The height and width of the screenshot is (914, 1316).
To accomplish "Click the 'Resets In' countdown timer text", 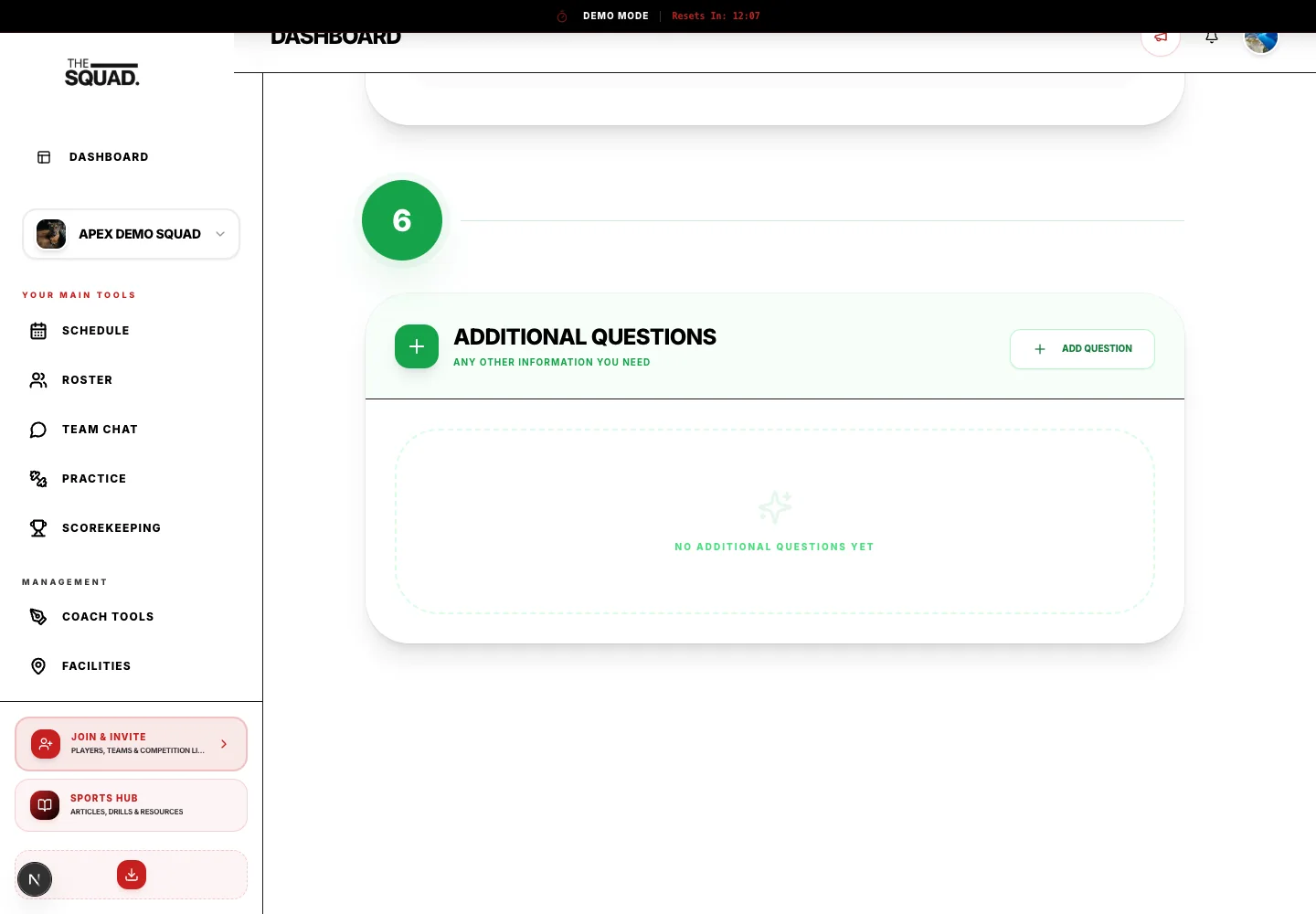I will [x=716, y=16].
